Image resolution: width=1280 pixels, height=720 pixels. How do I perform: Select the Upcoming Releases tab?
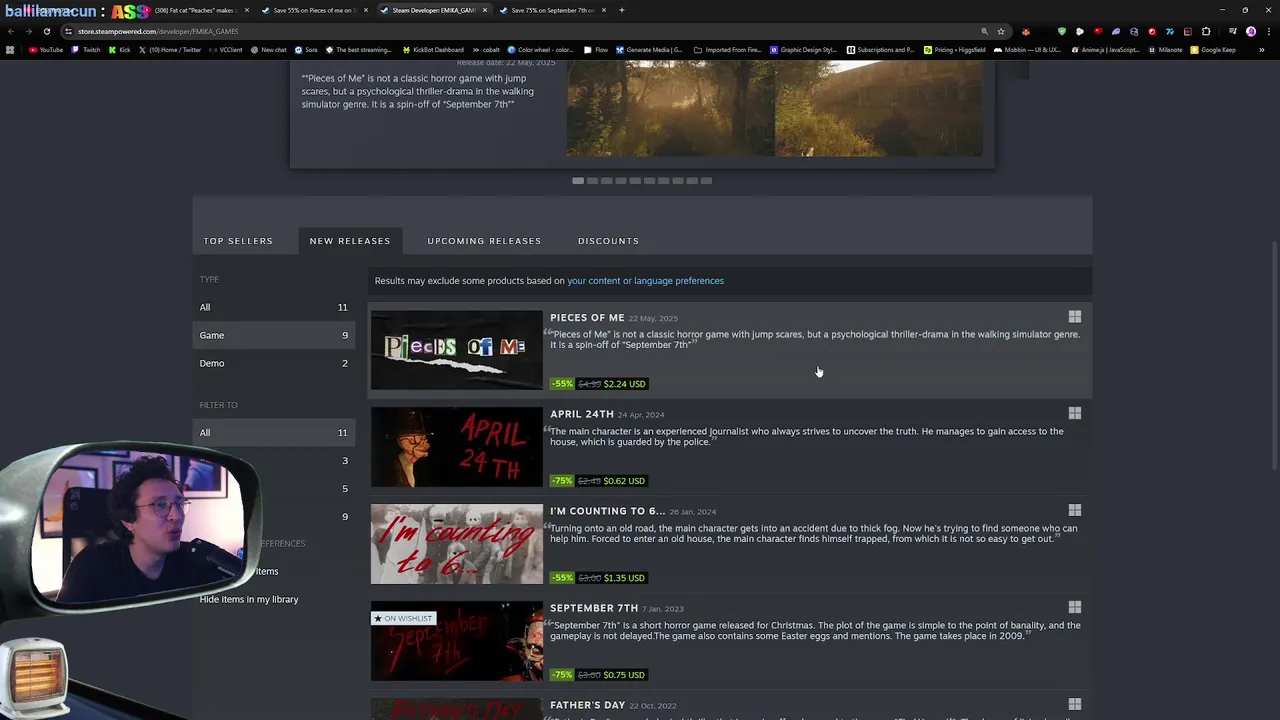pos(484,241)
